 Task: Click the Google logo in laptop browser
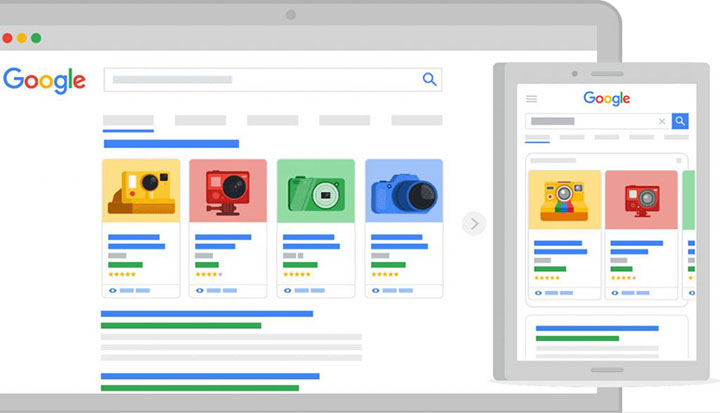[x=45, y=80]
